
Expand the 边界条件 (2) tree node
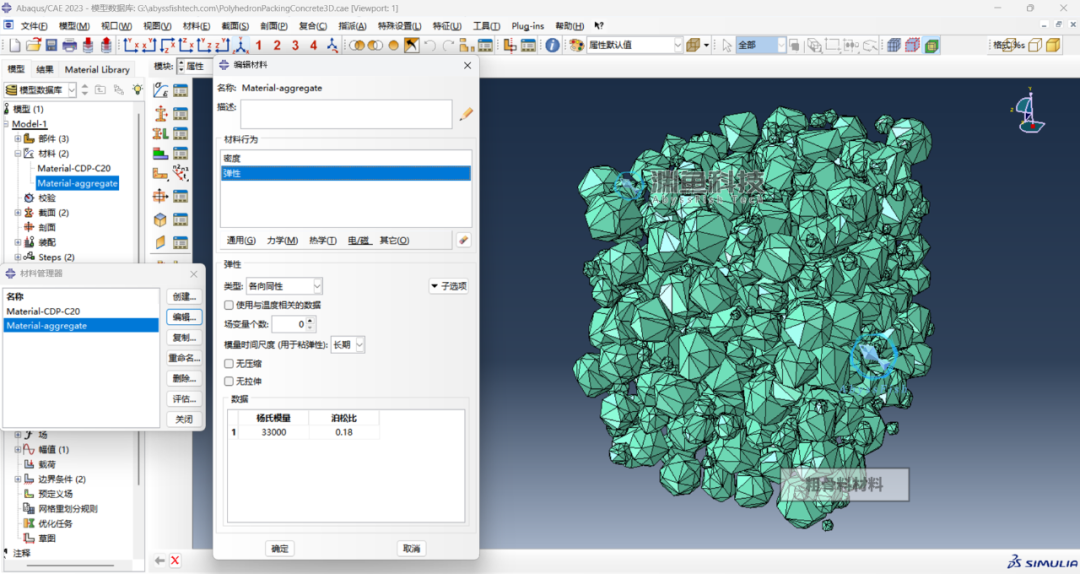pyautogui.click(x=18, y=479)
